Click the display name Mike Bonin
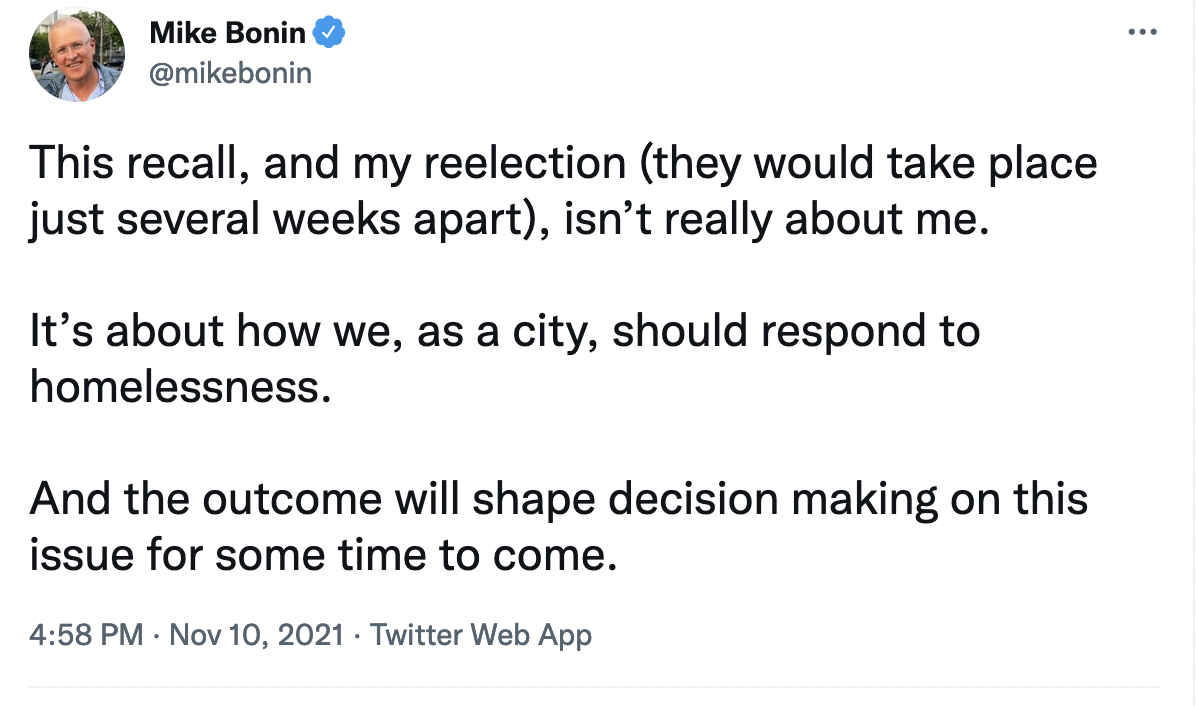1196x706 pixels. [227, 33]
